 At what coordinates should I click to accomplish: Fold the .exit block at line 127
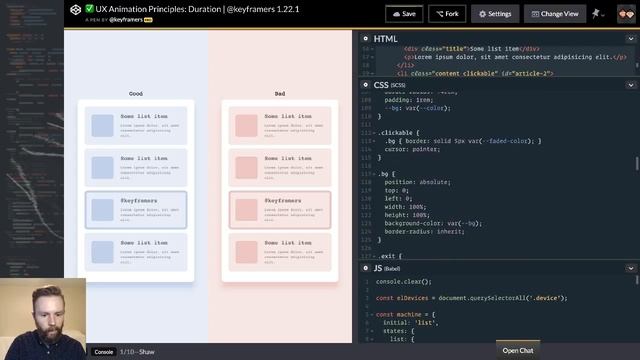[x=374, y=256]
